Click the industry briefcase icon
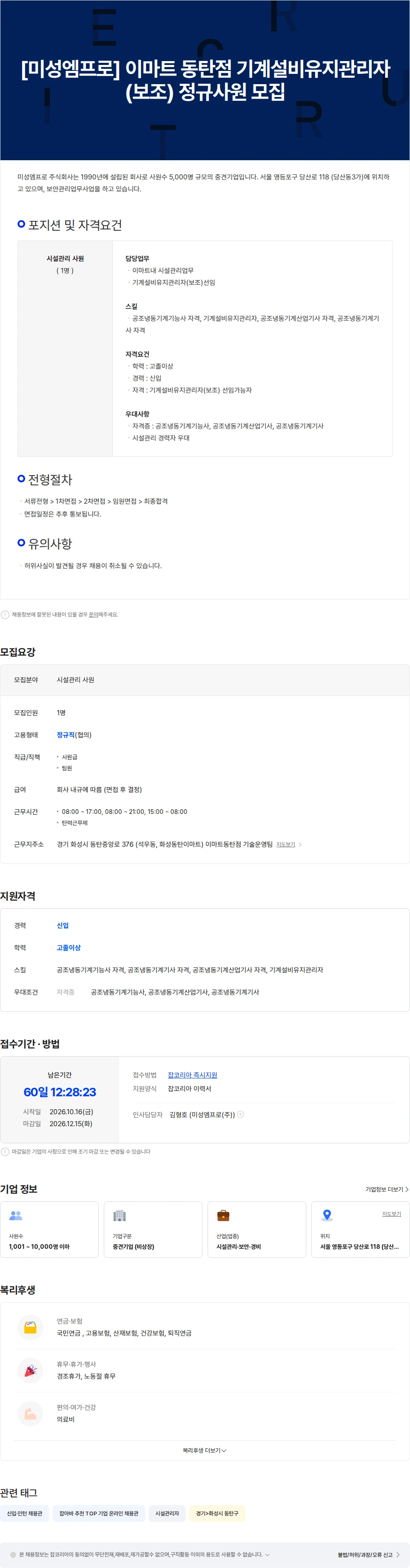This screenshot has height=1568, width=410. click(x=223, y=1216)
